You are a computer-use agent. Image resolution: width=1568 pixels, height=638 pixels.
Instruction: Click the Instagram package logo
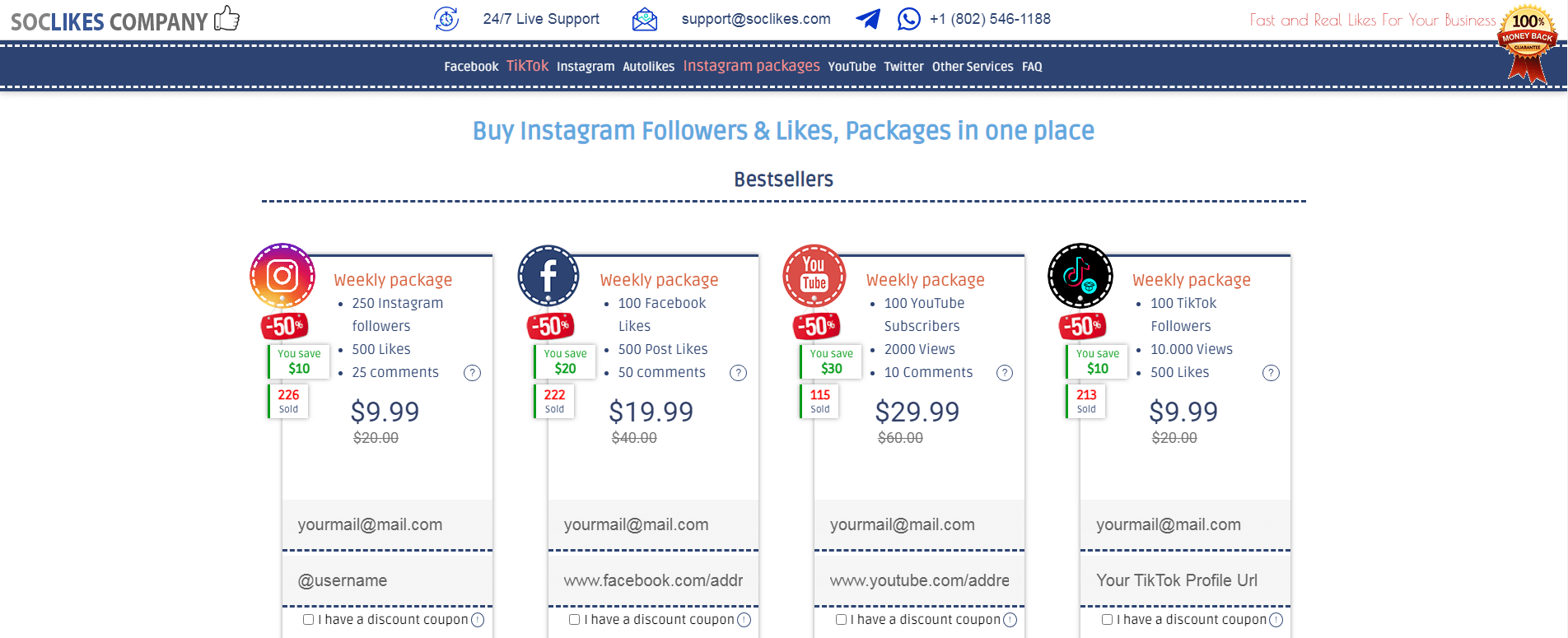pos(282,276)
